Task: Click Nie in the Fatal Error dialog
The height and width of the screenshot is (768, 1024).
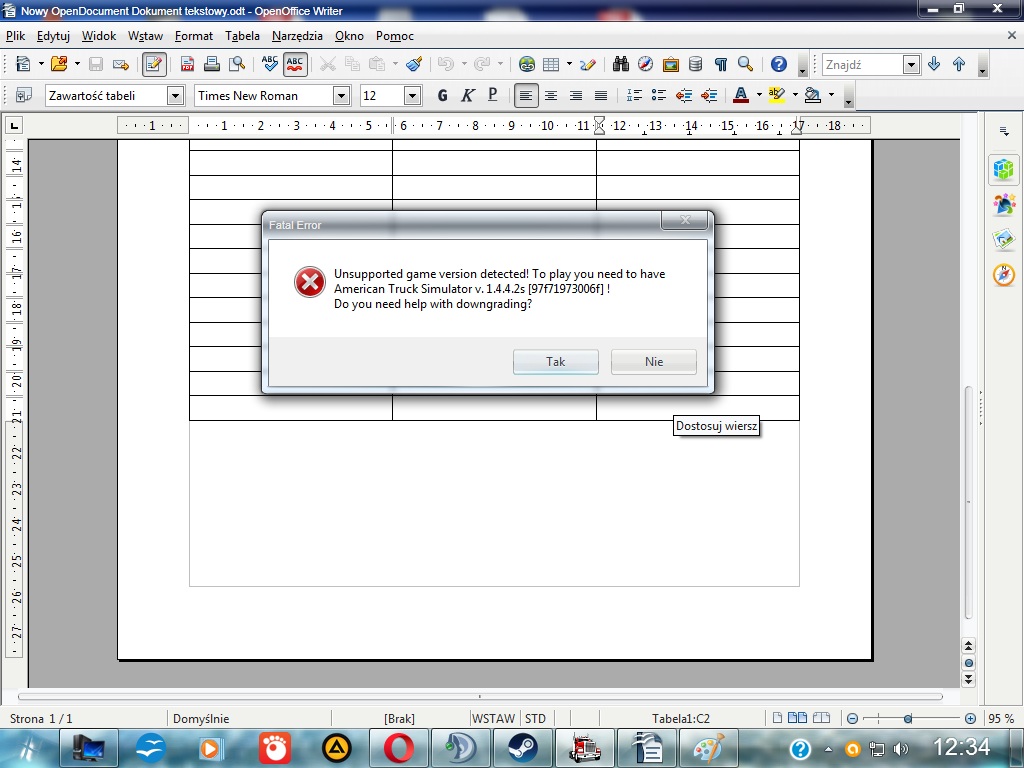Action: [x=653, y=361]
